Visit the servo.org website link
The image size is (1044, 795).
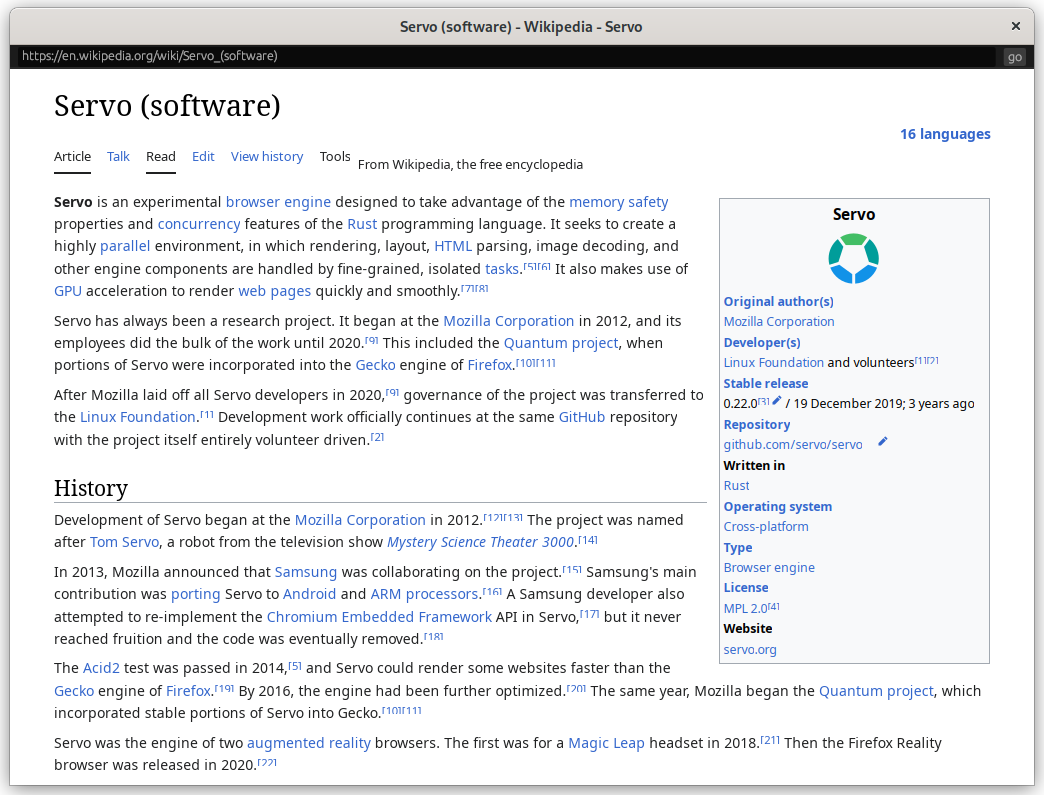coord(750,650)
